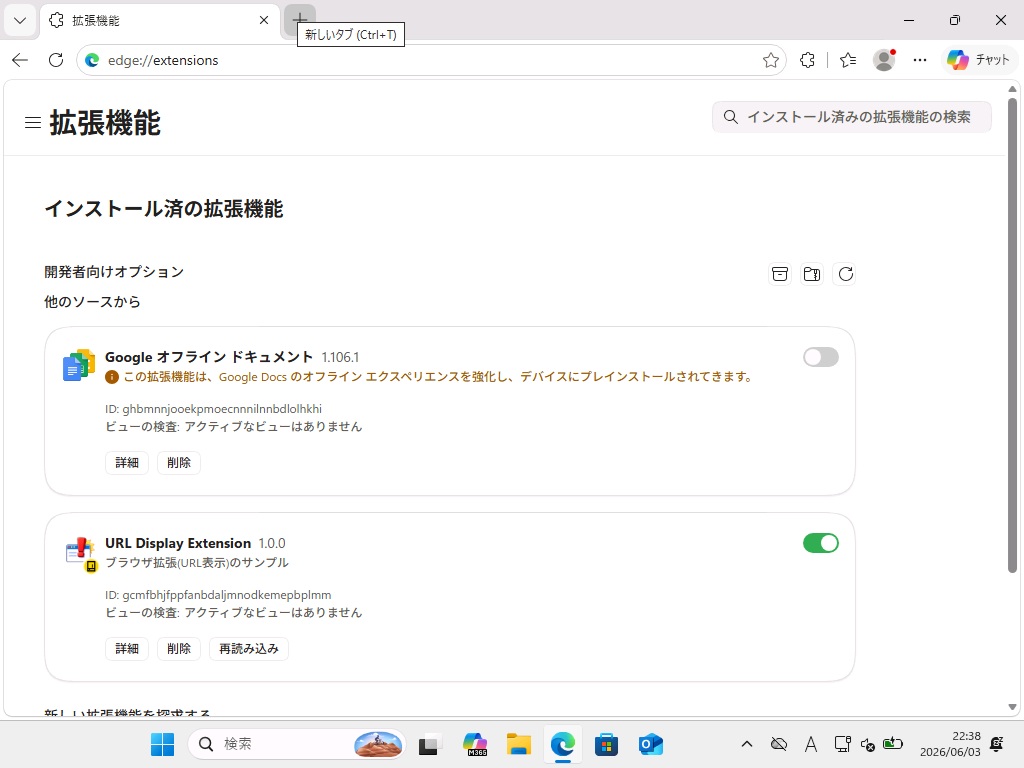Select the 拡張機能 browser tab

pyautogui.click(x=161, y=20)
